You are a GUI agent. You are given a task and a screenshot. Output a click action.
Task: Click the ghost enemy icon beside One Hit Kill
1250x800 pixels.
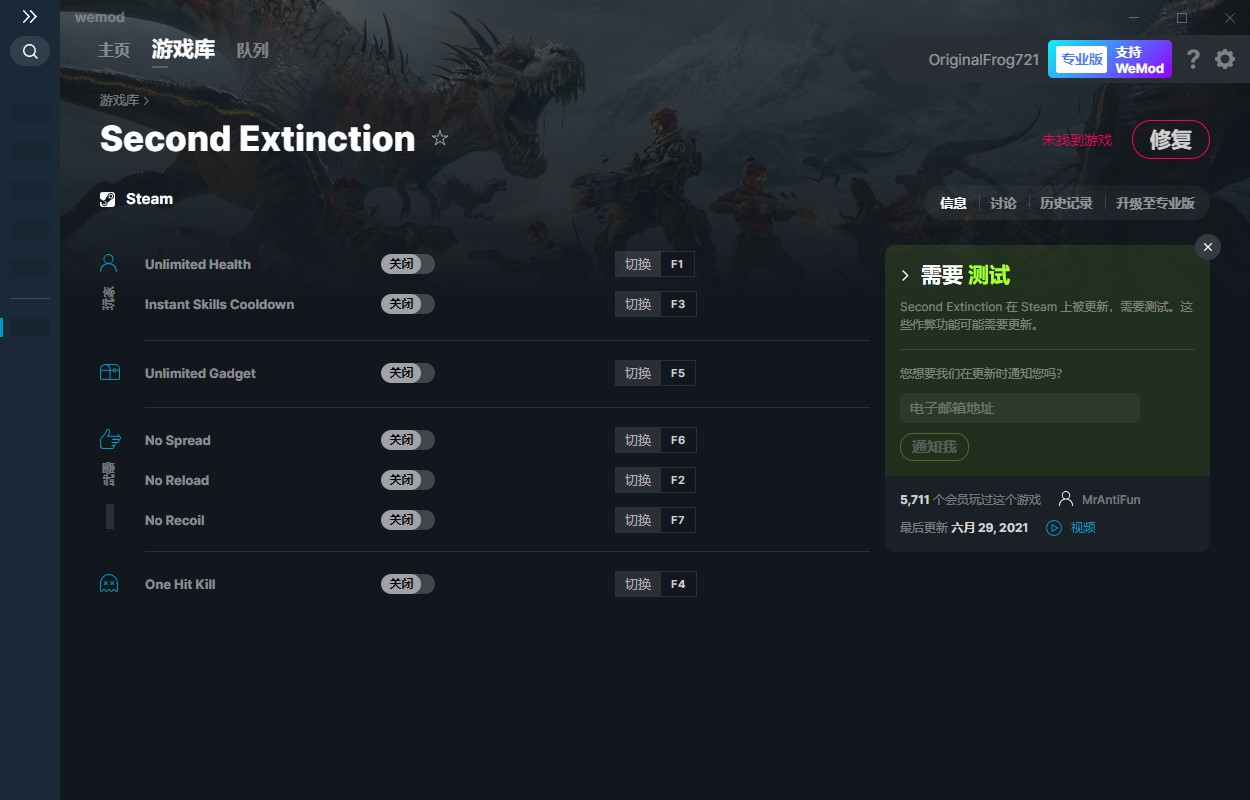pos(109,583)
